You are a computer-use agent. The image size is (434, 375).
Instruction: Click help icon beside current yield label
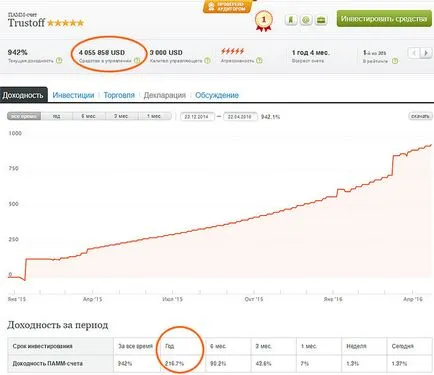pyautogui.click(x=59, y=61)
